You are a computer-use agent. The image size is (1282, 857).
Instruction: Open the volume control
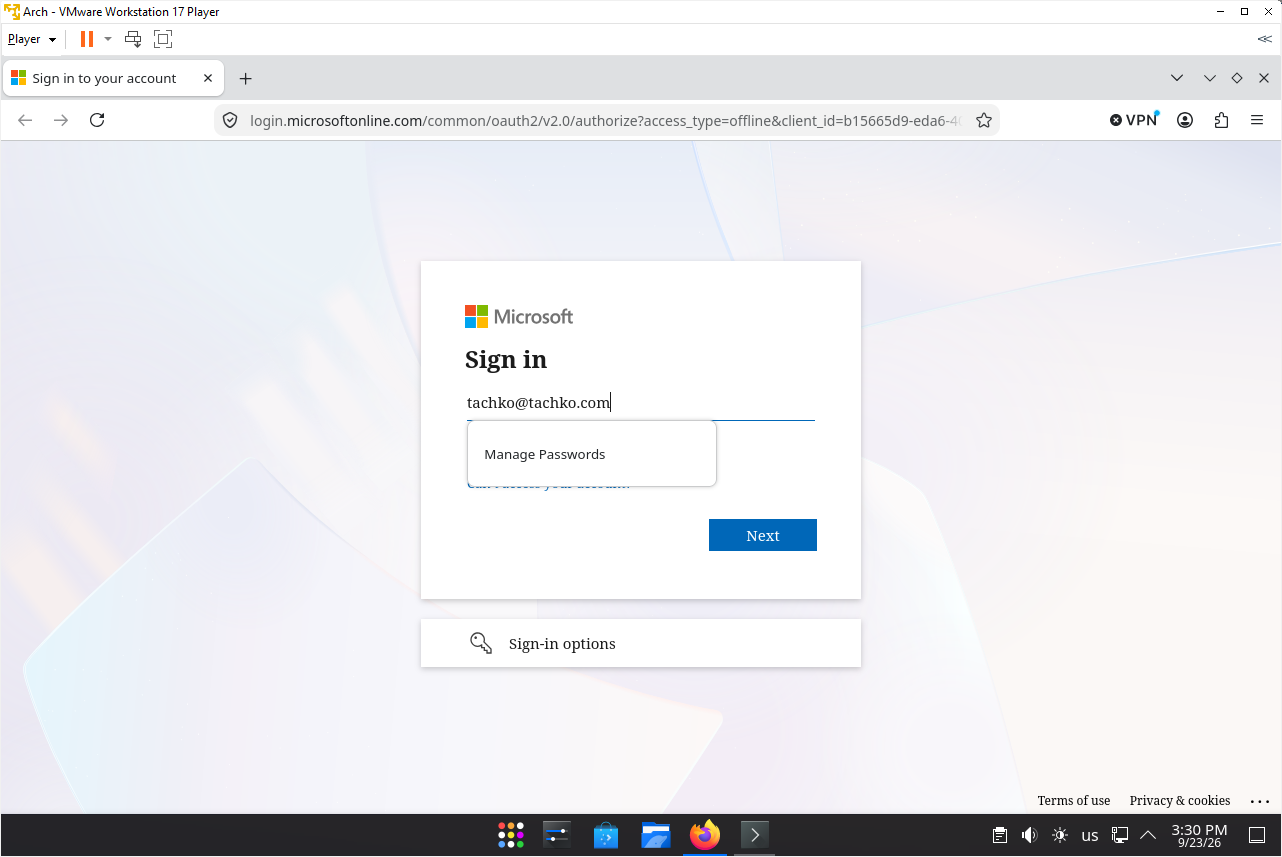pos(1029,835)
